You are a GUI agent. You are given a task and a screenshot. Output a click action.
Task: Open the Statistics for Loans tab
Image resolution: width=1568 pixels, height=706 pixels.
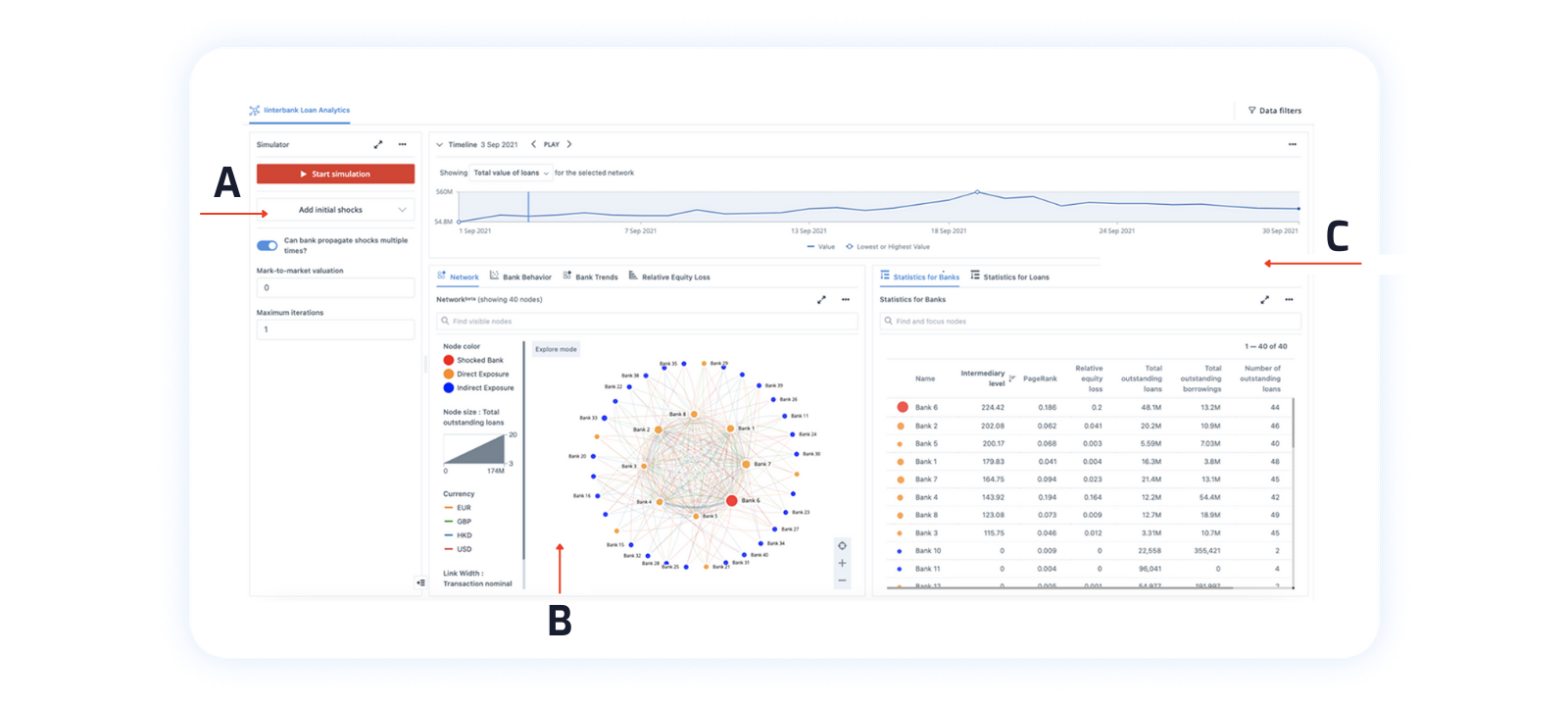1009,277
